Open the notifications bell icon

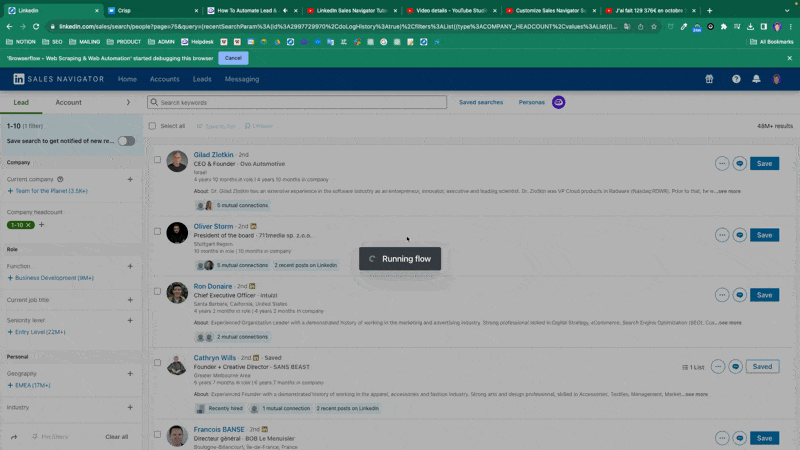tap(756, 79)
